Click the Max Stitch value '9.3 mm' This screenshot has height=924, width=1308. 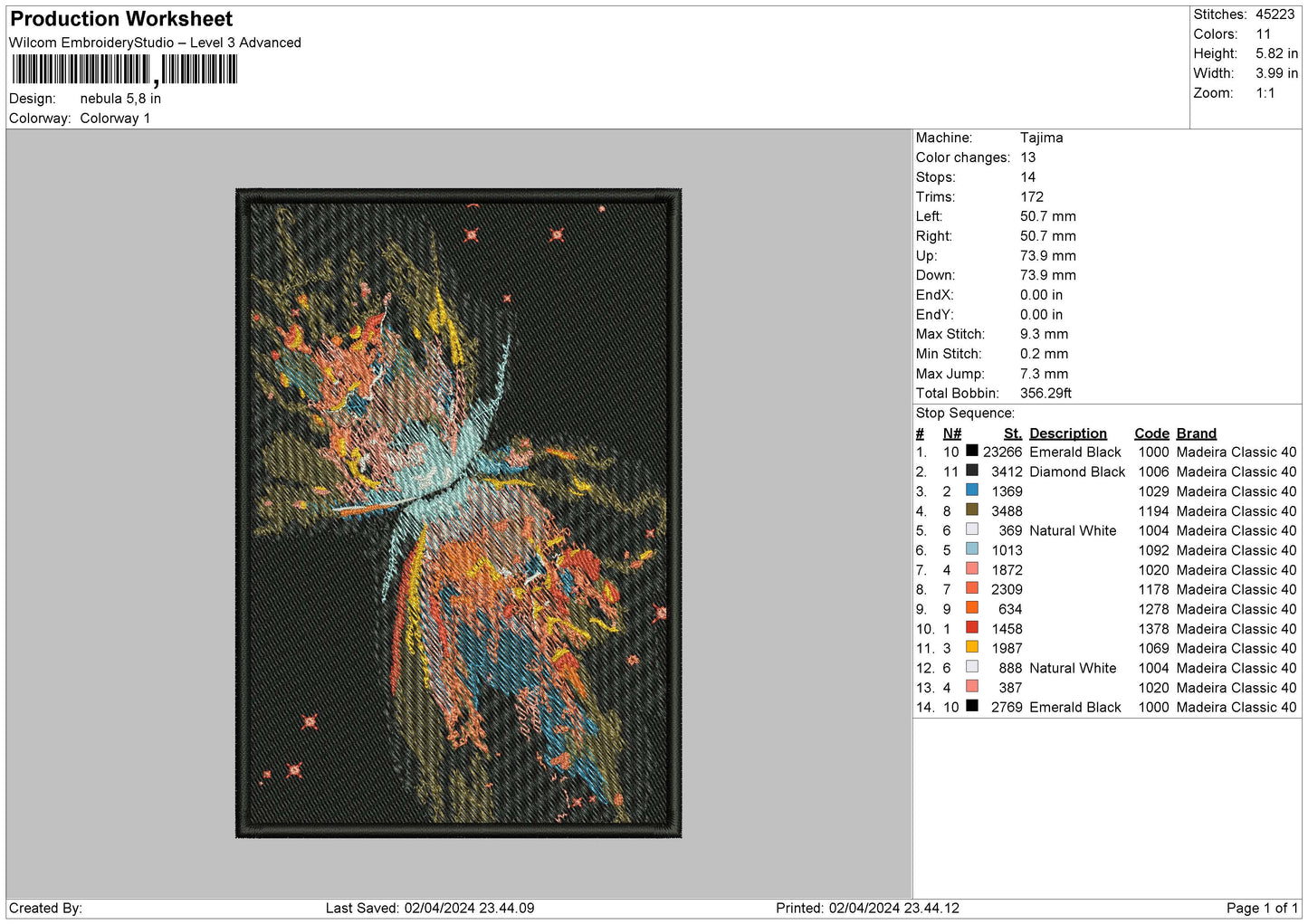pyautogui.click(x=1045, y=334)
